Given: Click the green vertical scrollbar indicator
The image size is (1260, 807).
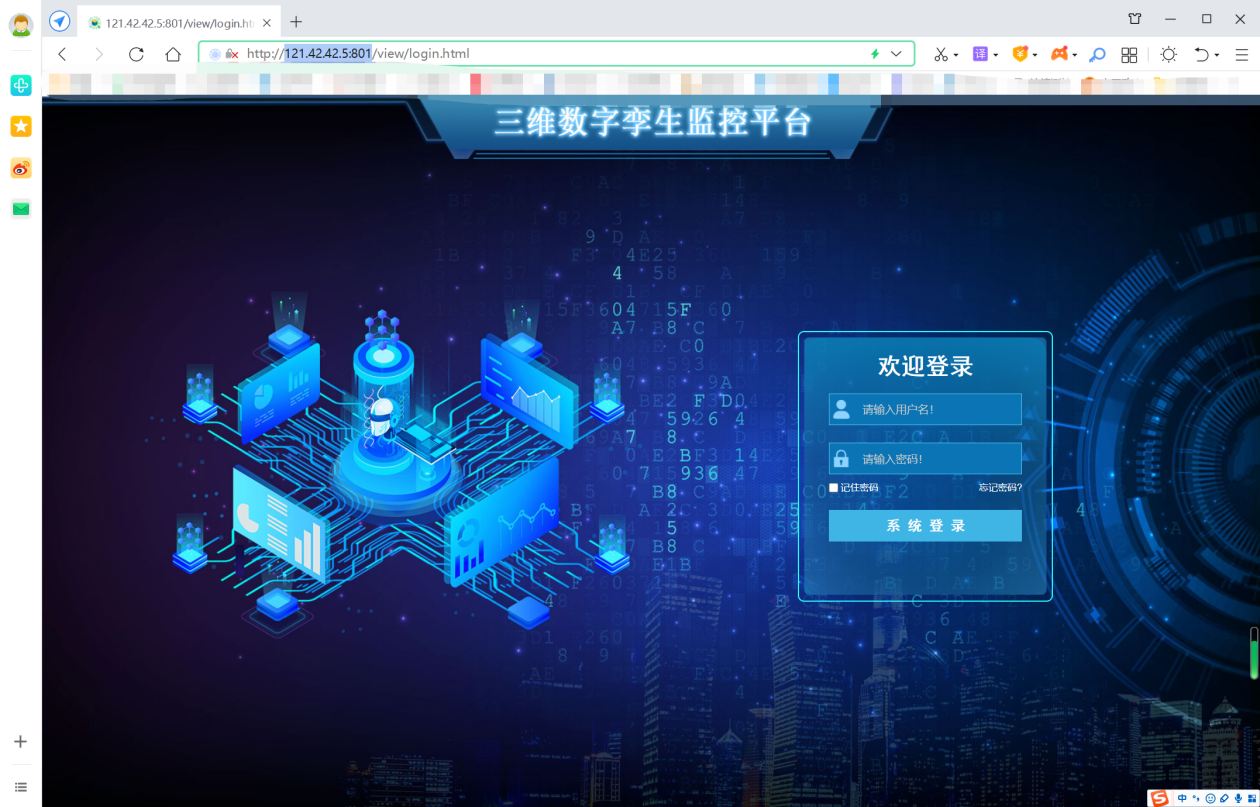Looking at the screenshot, I should coord(1254,653).
